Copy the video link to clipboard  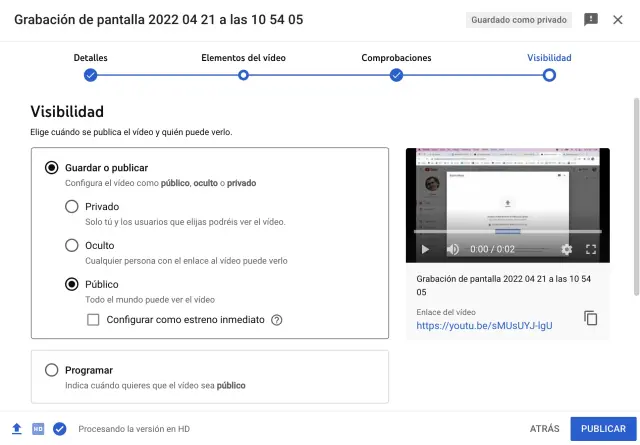point(591,318)
